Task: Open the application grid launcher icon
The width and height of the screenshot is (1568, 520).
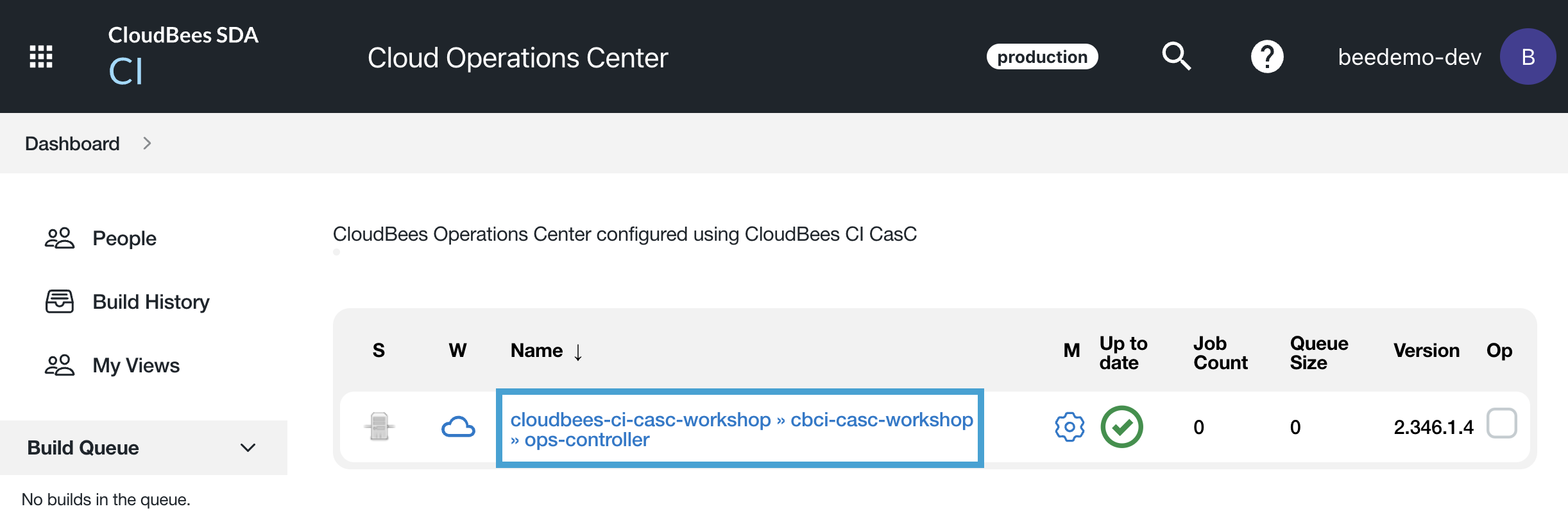Action: tap(41, 56)
